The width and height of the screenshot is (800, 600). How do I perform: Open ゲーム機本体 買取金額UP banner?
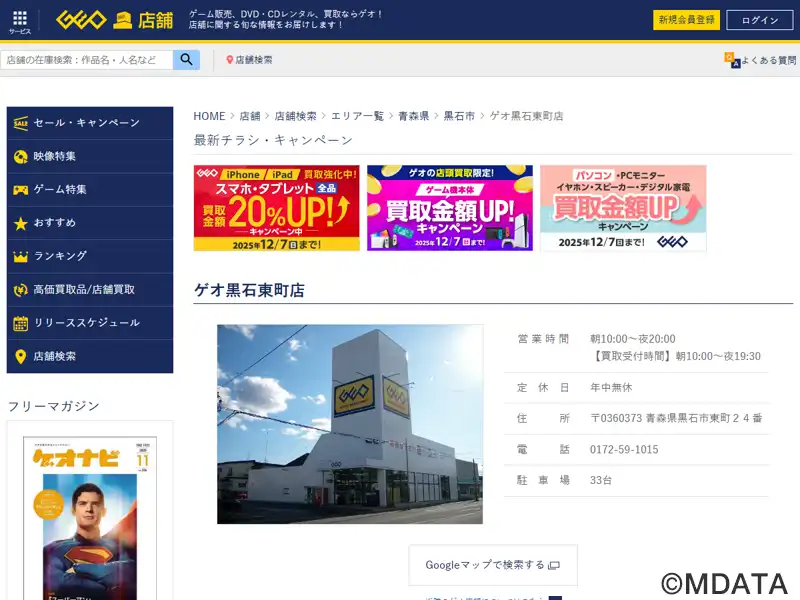tap(450, 208)
